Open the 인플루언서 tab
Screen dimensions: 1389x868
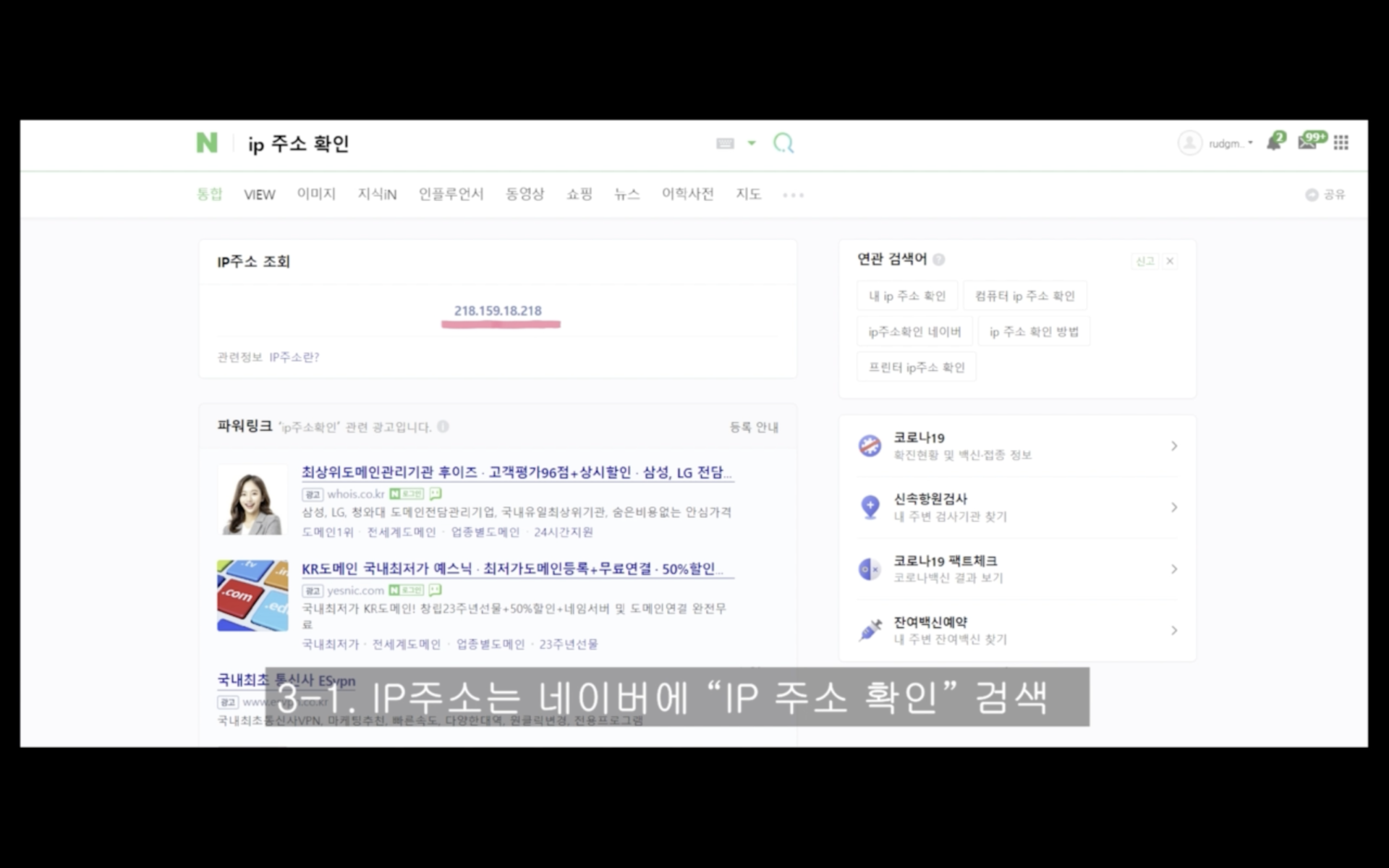[451, 194]
